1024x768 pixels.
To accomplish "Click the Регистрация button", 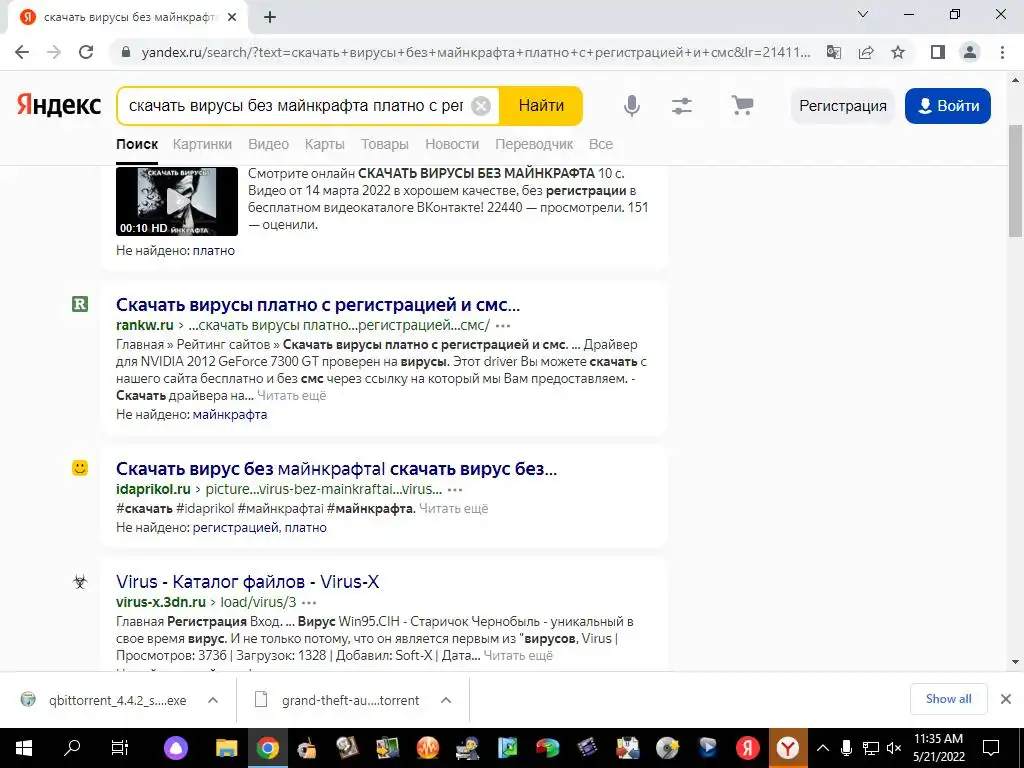I will click(842, 106).
